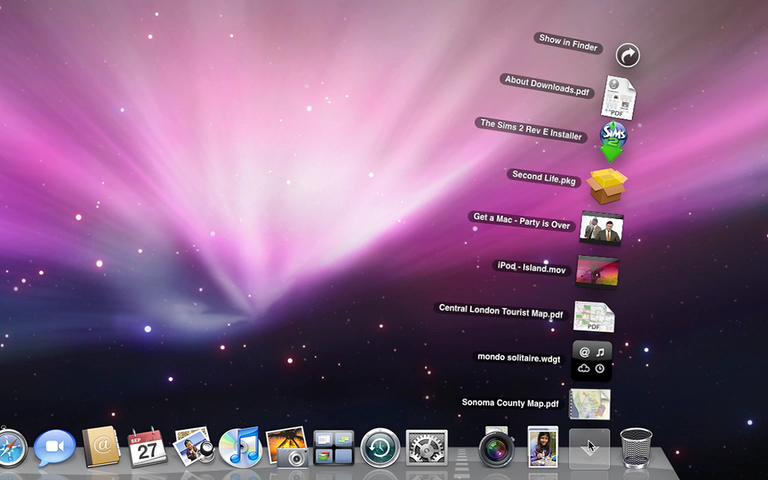Screen dimensions: 768x480
Task: Open iPod - Island.mov movie thumbnail
Action: pyautogui.click(x=597, y=272)
